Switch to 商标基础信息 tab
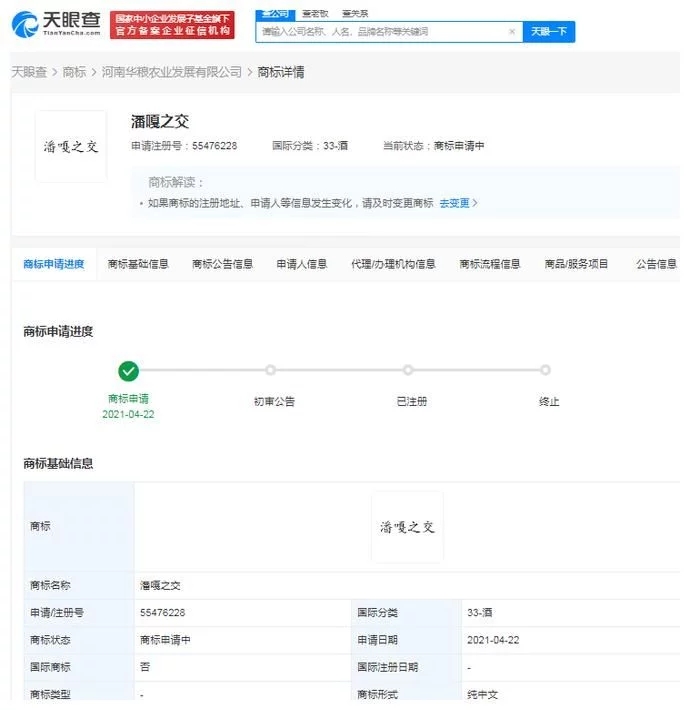Viewport: 690px width, 710px height. [138, 264]
